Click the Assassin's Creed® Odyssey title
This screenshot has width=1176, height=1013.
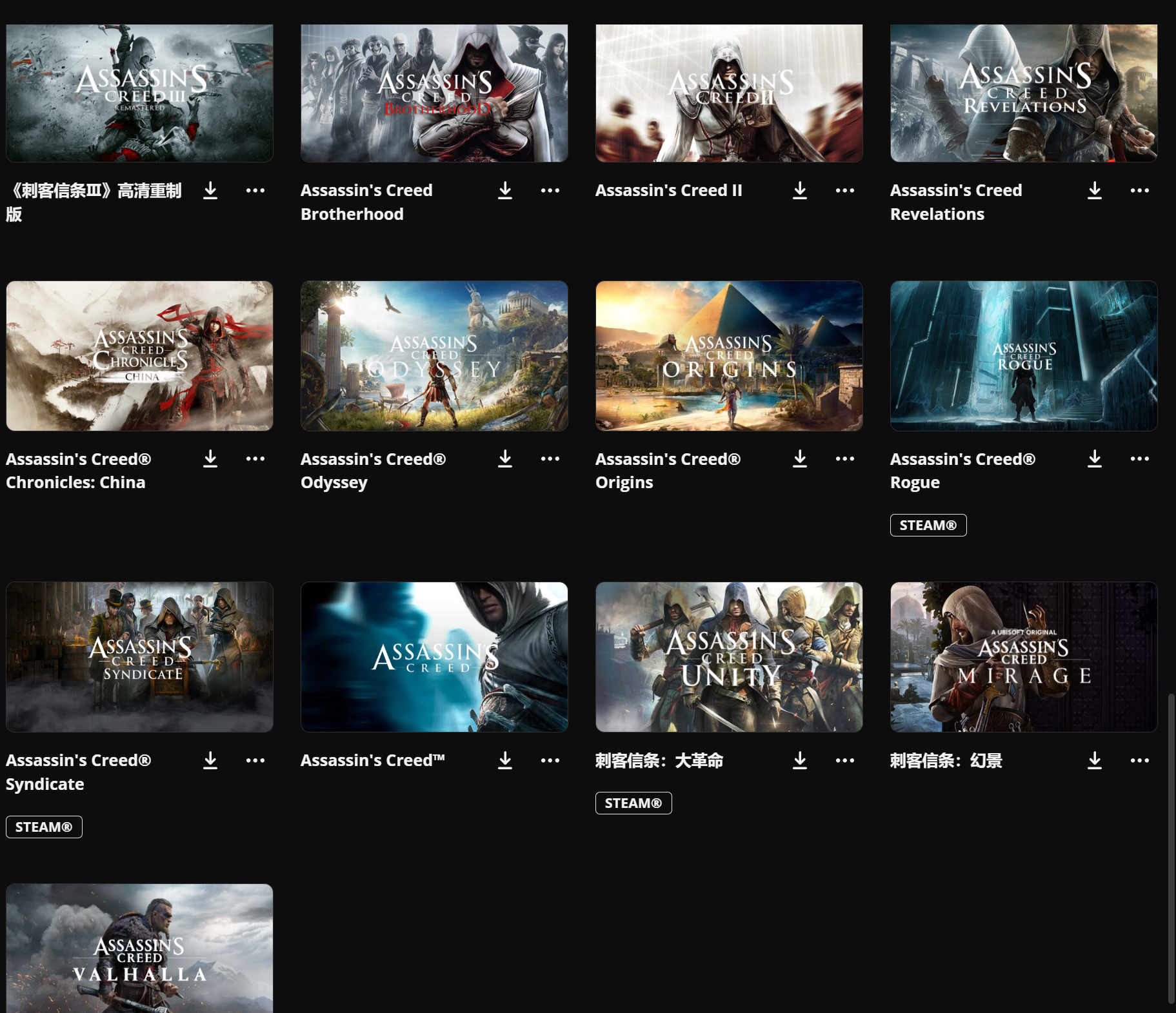click(x=374, y=471)
